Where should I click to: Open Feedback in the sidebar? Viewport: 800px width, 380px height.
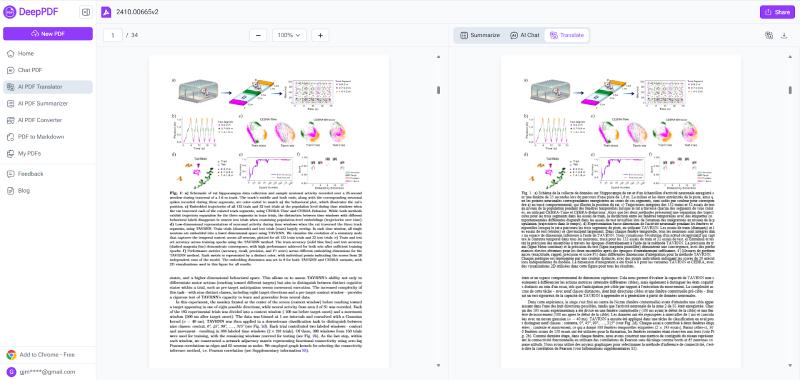(x=48, y=174)
